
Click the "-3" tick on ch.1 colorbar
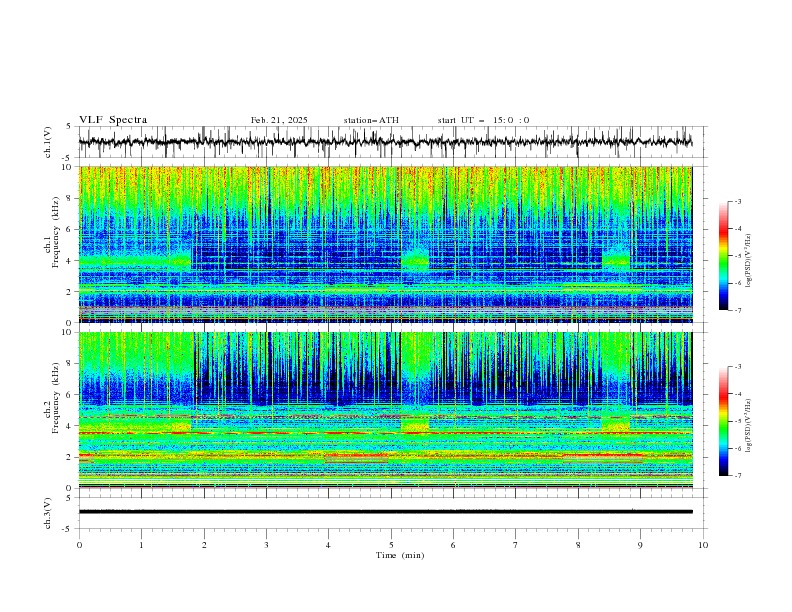(737, 201)
